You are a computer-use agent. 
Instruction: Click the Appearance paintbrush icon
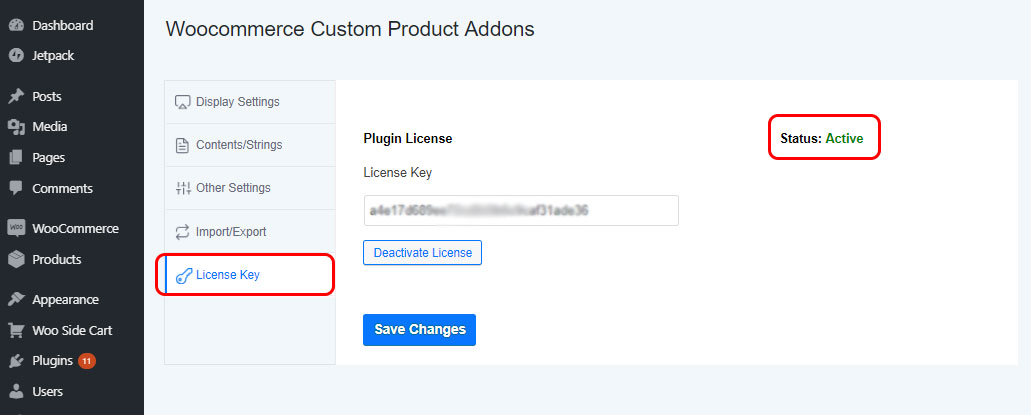[16, 300]
